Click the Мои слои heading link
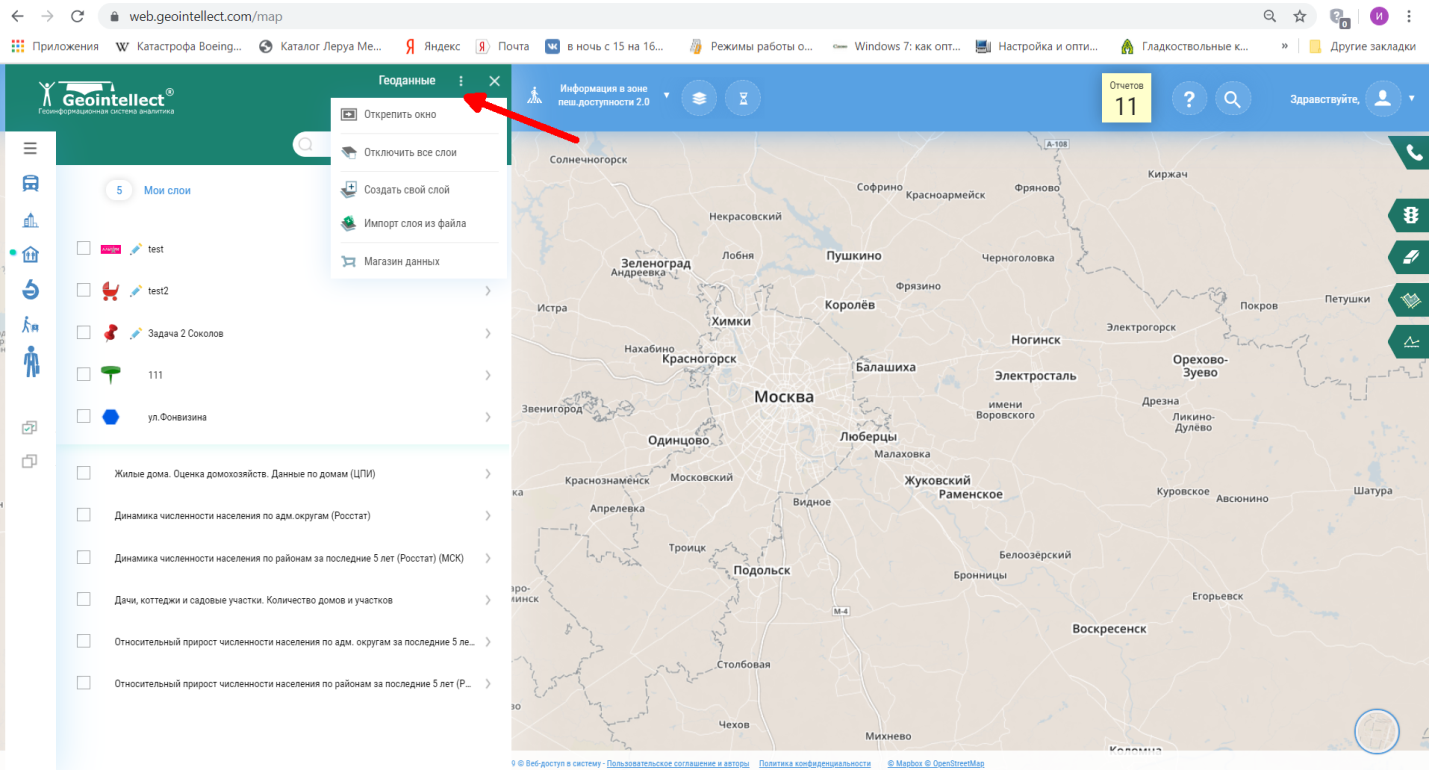The width and height of the screenshot is (1429, 770). click(x=167, y=190)
